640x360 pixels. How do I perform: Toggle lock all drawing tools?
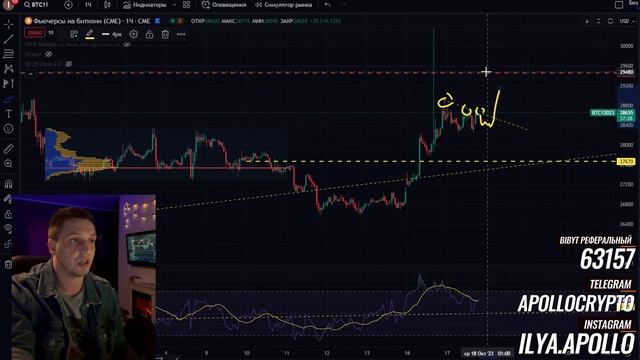click(9, 214)
